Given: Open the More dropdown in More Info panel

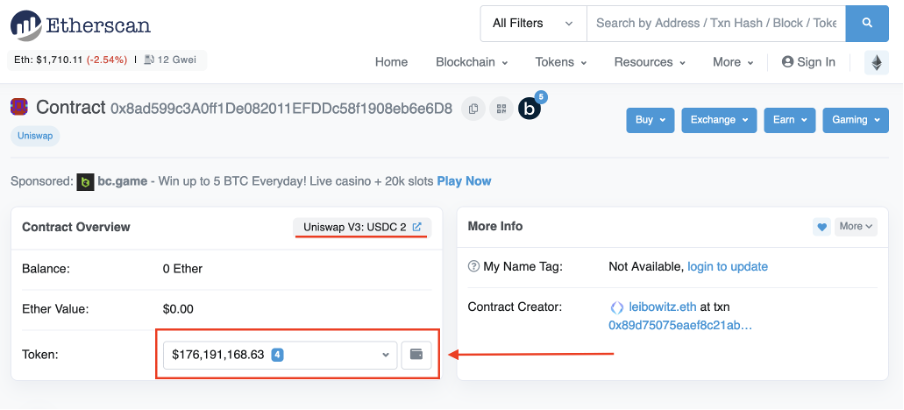Looking at the screenshot, I should (x=856, y=227).
